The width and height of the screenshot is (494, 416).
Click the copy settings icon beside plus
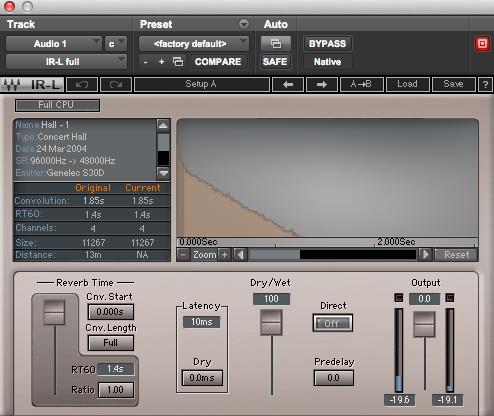(x=178, y=62)
